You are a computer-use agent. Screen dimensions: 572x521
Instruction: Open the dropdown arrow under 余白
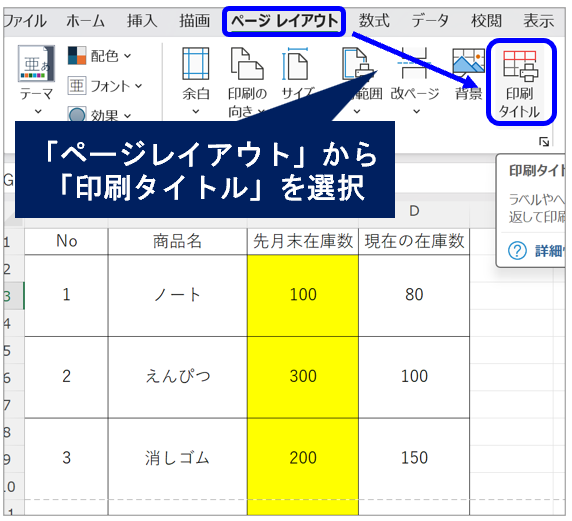pos(196,111)
